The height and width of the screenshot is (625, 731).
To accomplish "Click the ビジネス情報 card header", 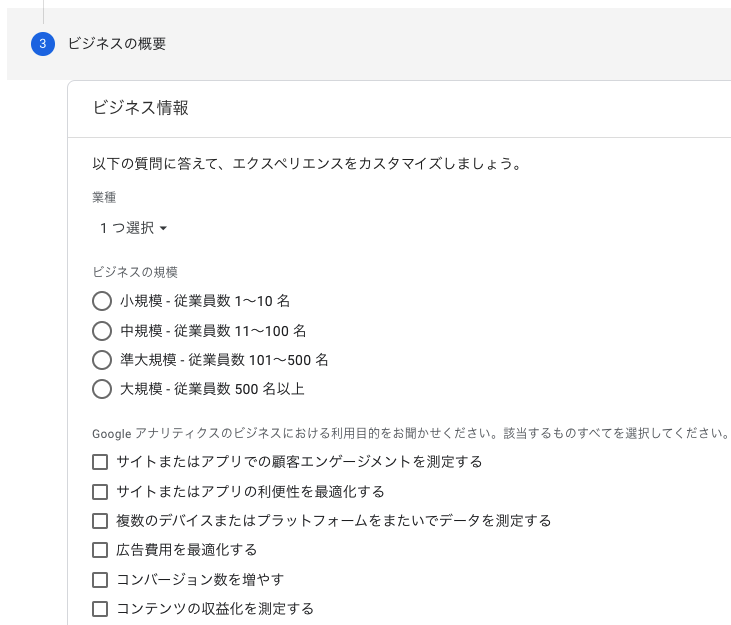I will [399, 109].
